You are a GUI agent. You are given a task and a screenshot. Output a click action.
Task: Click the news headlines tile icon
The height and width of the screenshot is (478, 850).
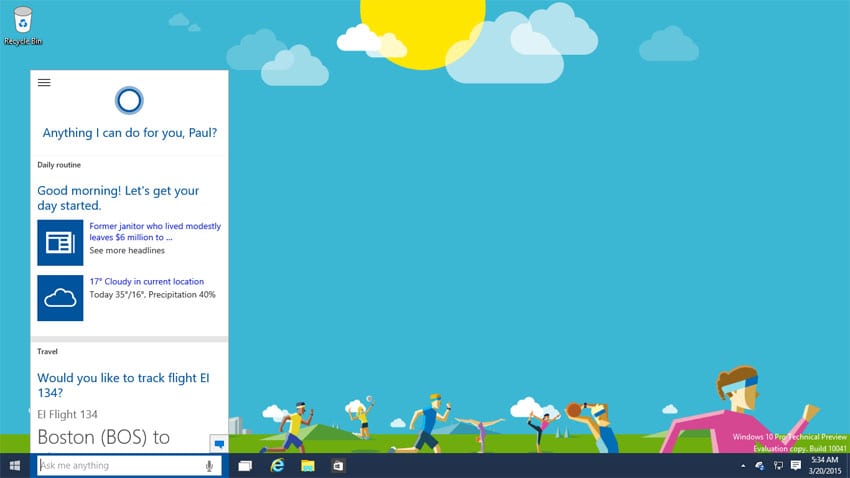coord(60,243)
